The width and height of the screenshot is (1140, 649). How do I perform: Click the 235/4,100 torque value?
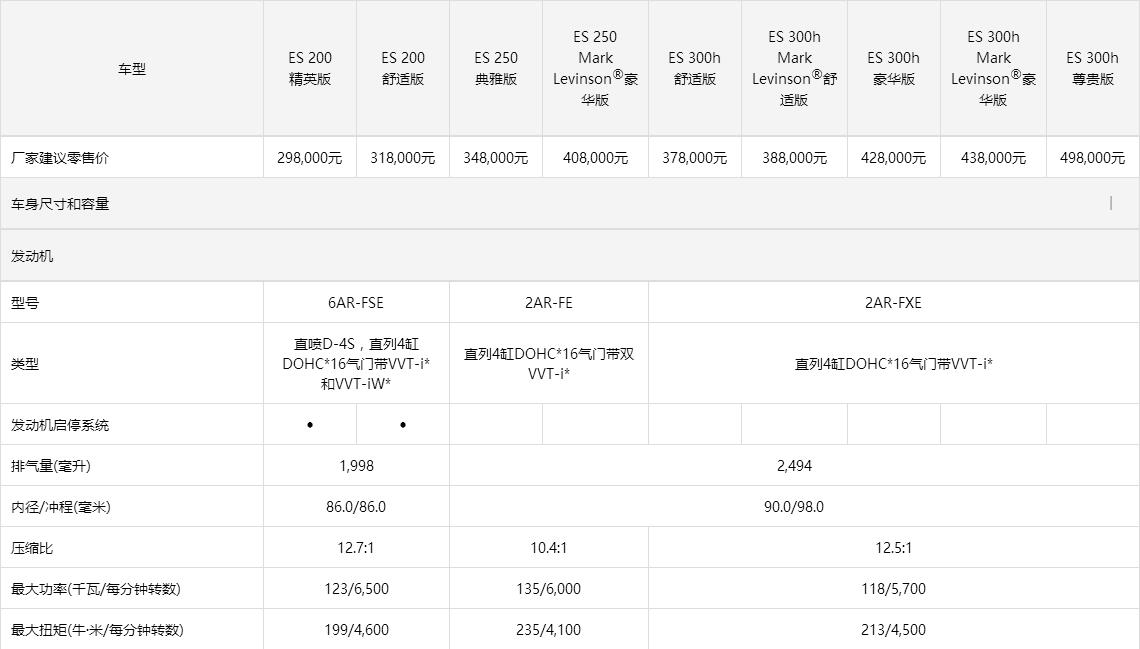coord(549,630)
